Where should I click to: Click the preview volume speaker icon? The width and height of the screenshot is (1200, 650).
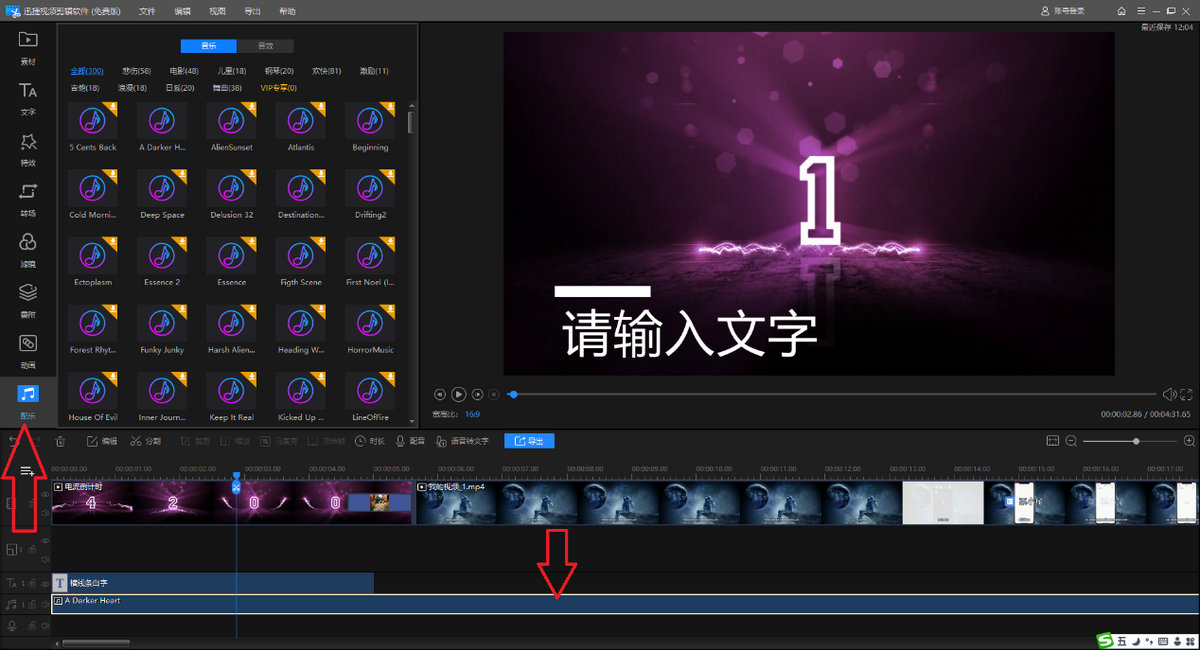click(1169, 394)
